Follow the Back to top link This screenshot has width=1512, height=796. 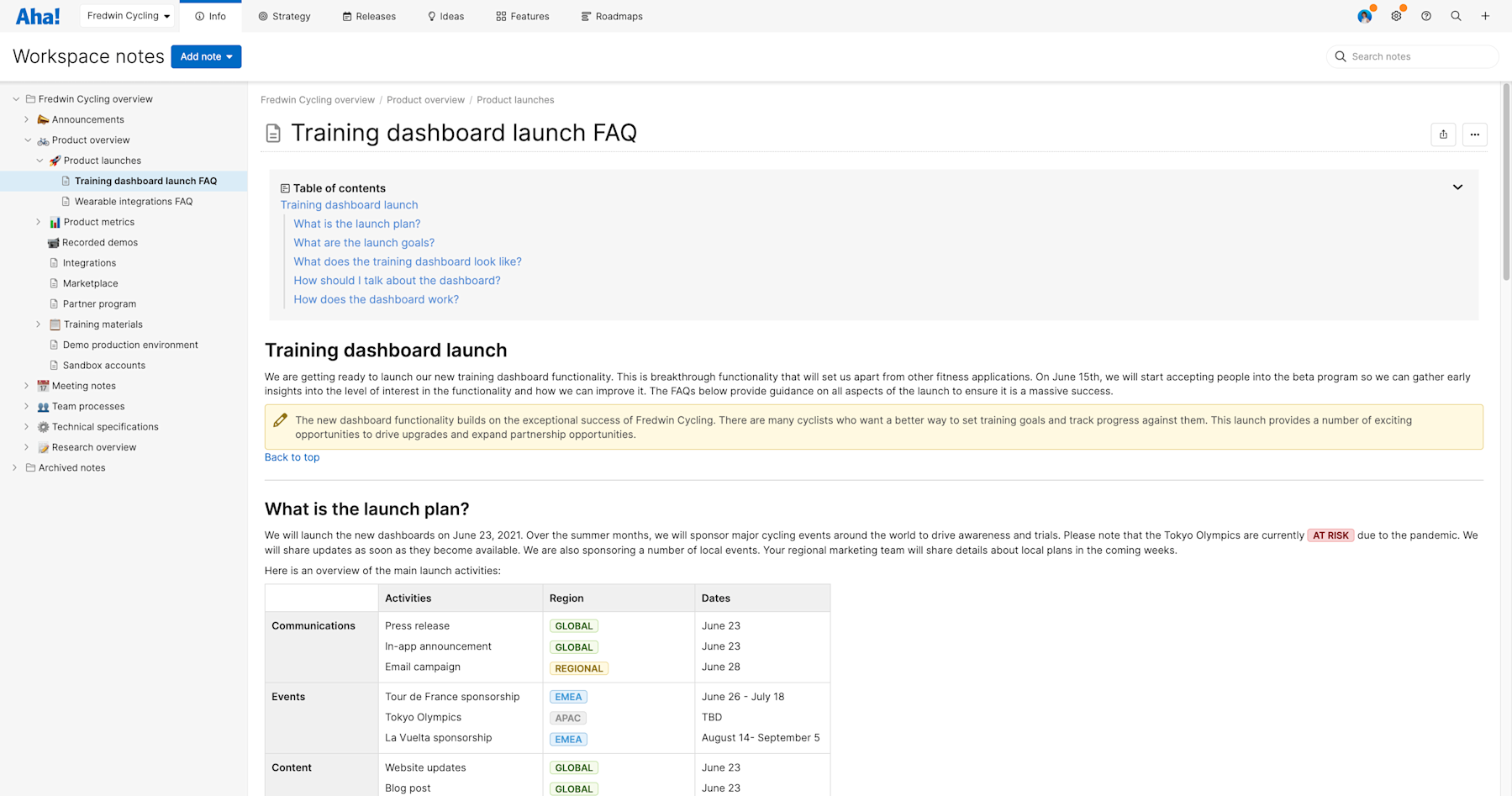[292, 456]
